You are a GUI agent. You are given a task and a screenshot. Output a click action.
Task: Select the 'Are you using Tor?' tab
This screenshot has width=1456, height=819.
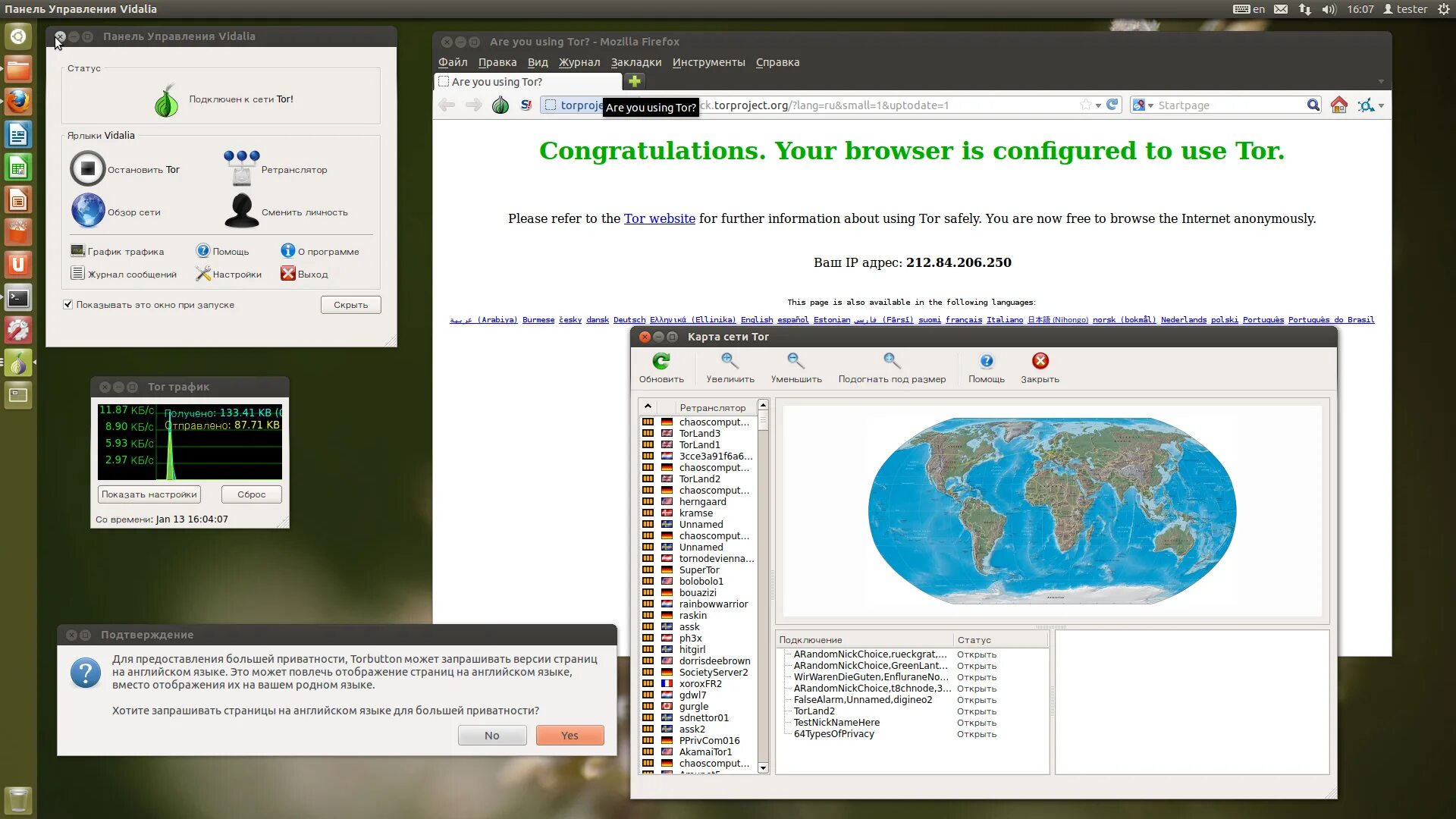pos(529,82)
